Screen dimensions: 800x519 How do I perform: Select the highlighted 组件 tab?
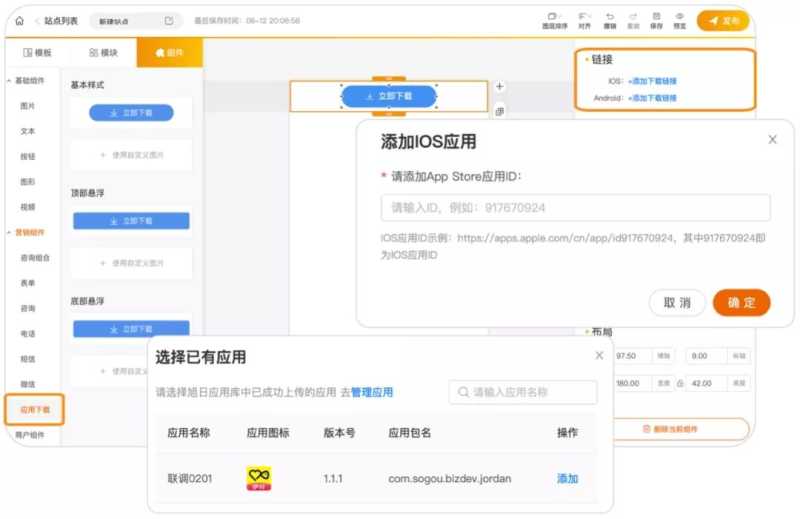click(169, 53)
